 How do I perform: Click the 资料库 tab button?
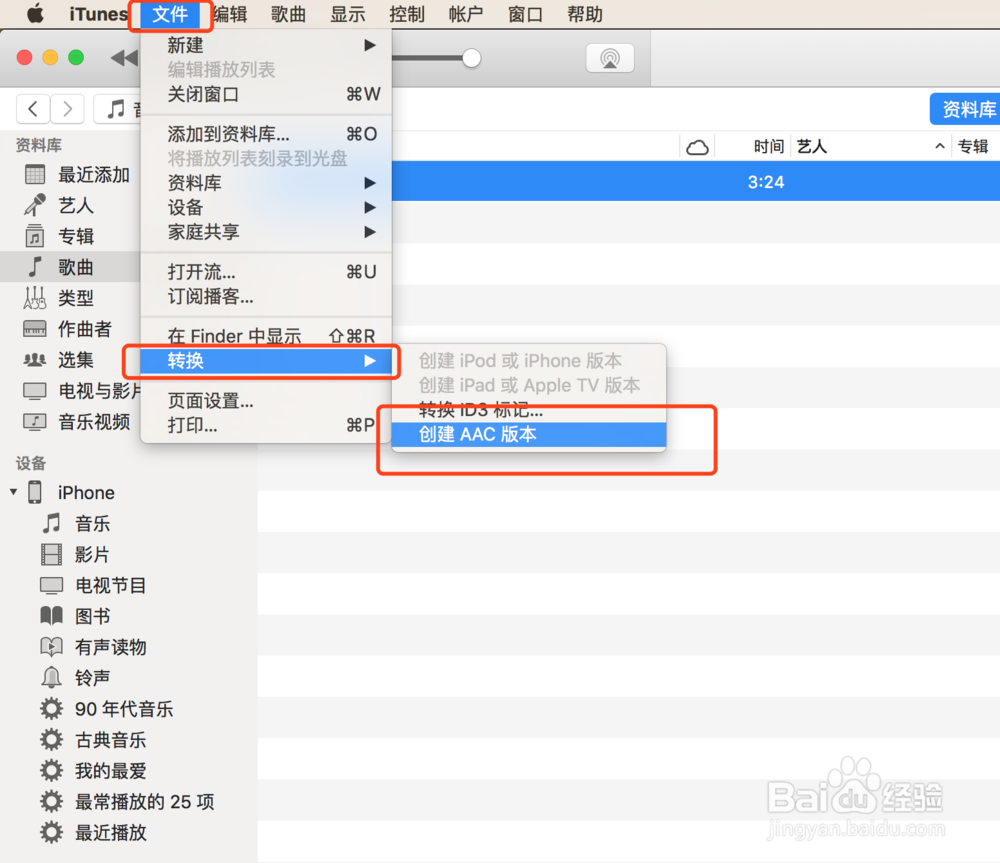coord(965,109)
